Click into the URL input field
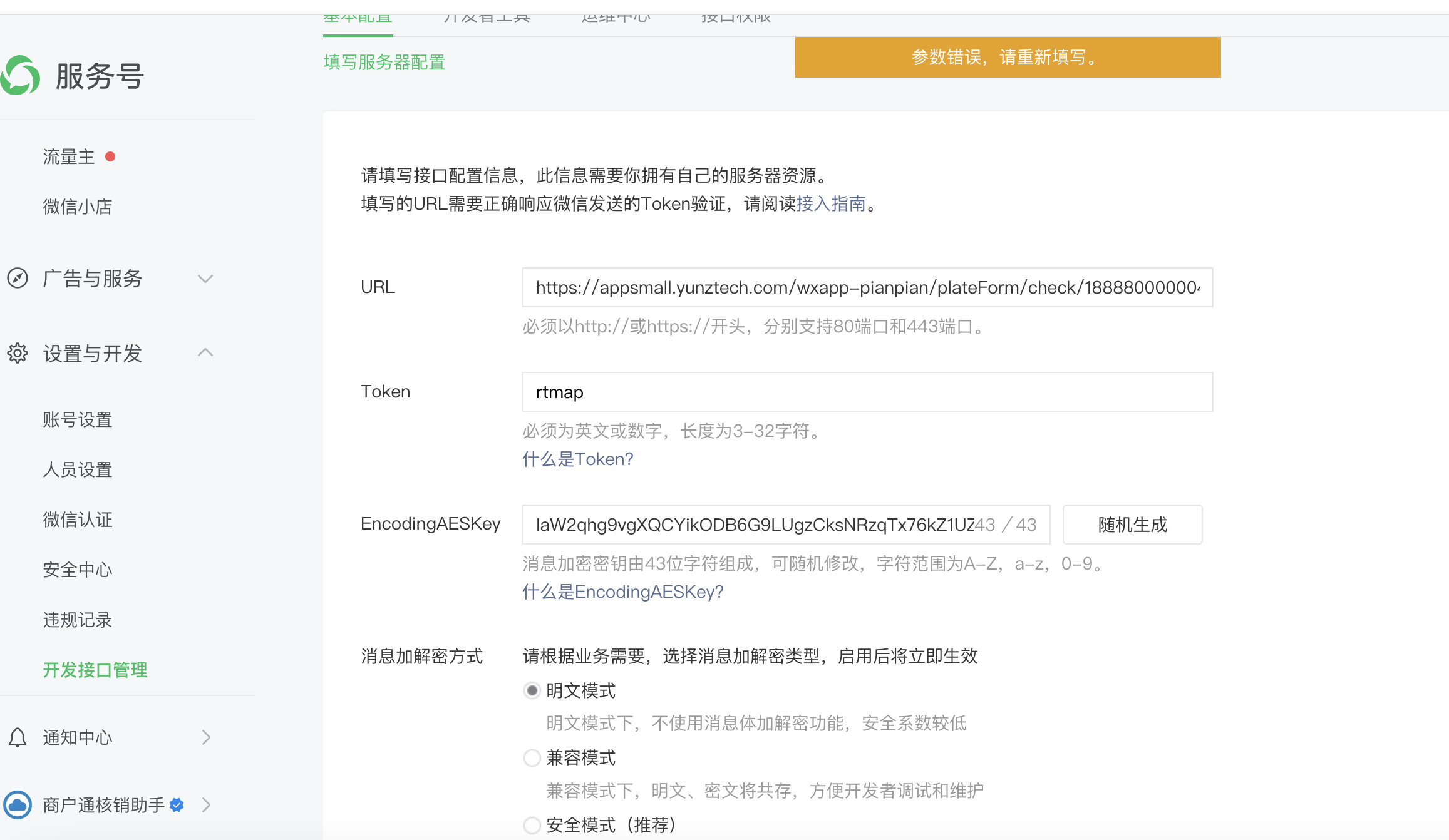The width and height of the screenshot is (1449, 840). coord(867,287)
